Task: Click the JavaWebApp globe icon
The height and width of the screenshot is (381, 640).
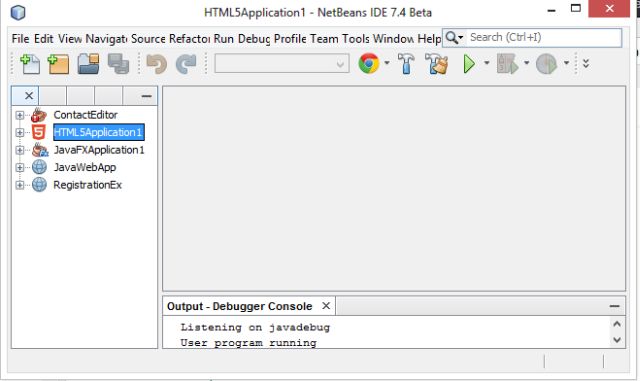Action: [39, 167]
